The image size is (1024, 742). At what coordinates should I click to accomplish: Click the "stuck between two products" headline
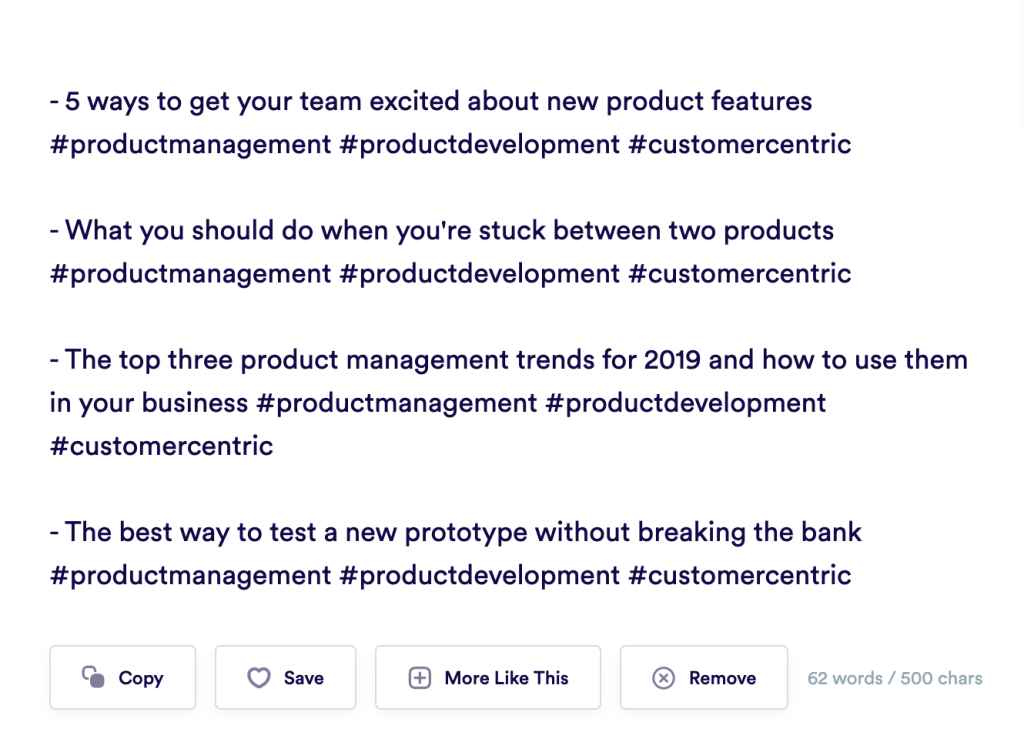pos(442,230)
